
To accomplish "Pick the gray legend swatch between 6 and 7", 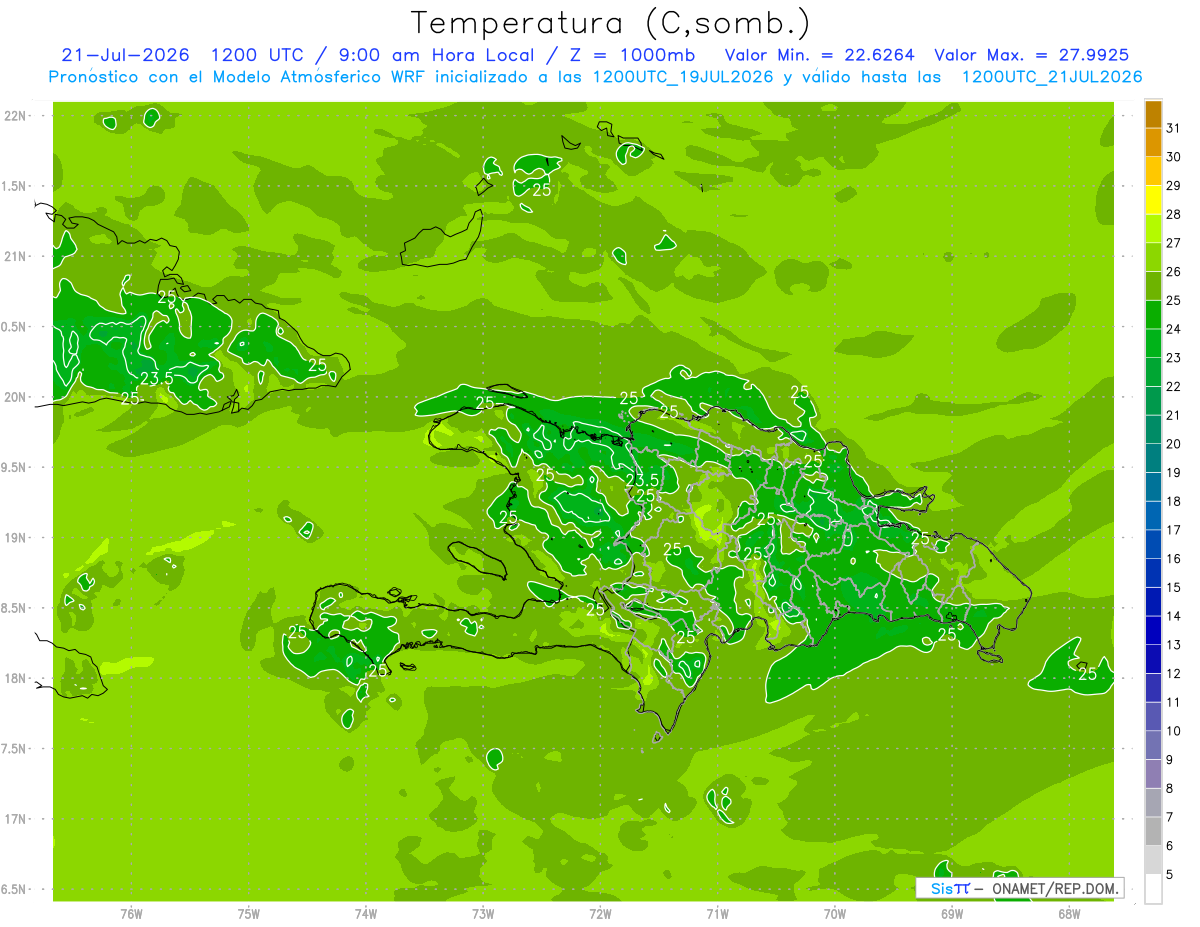I will tap(1153, 831).
